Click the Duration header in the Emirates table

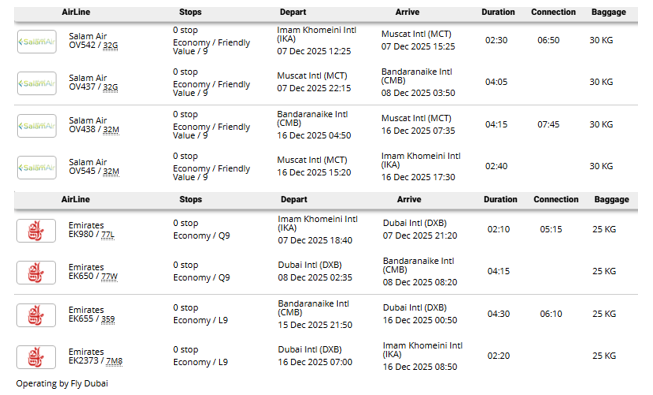click(500, 200)
